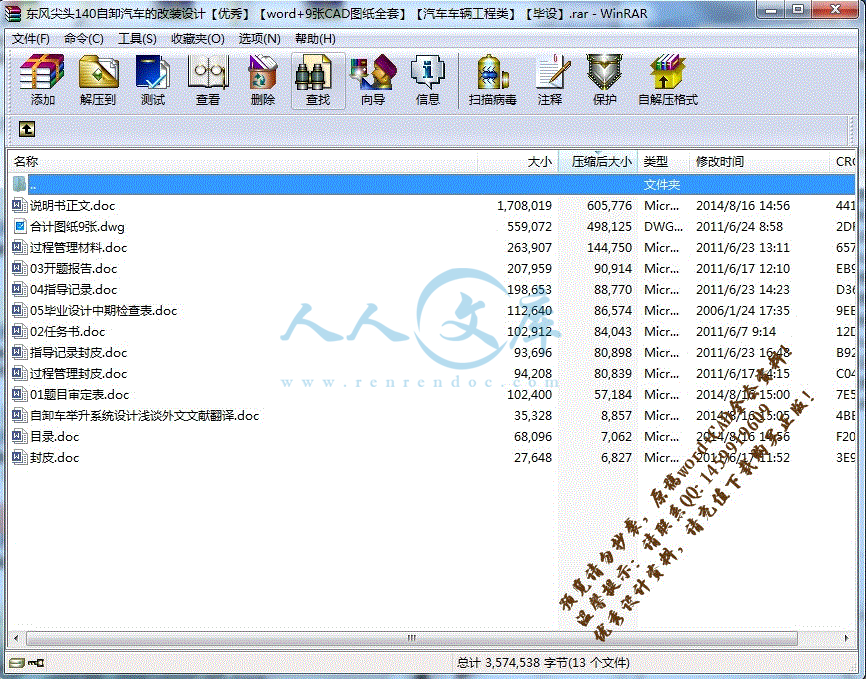
Task: Sort by the Type (类型) column header
Action: [663, 161]
